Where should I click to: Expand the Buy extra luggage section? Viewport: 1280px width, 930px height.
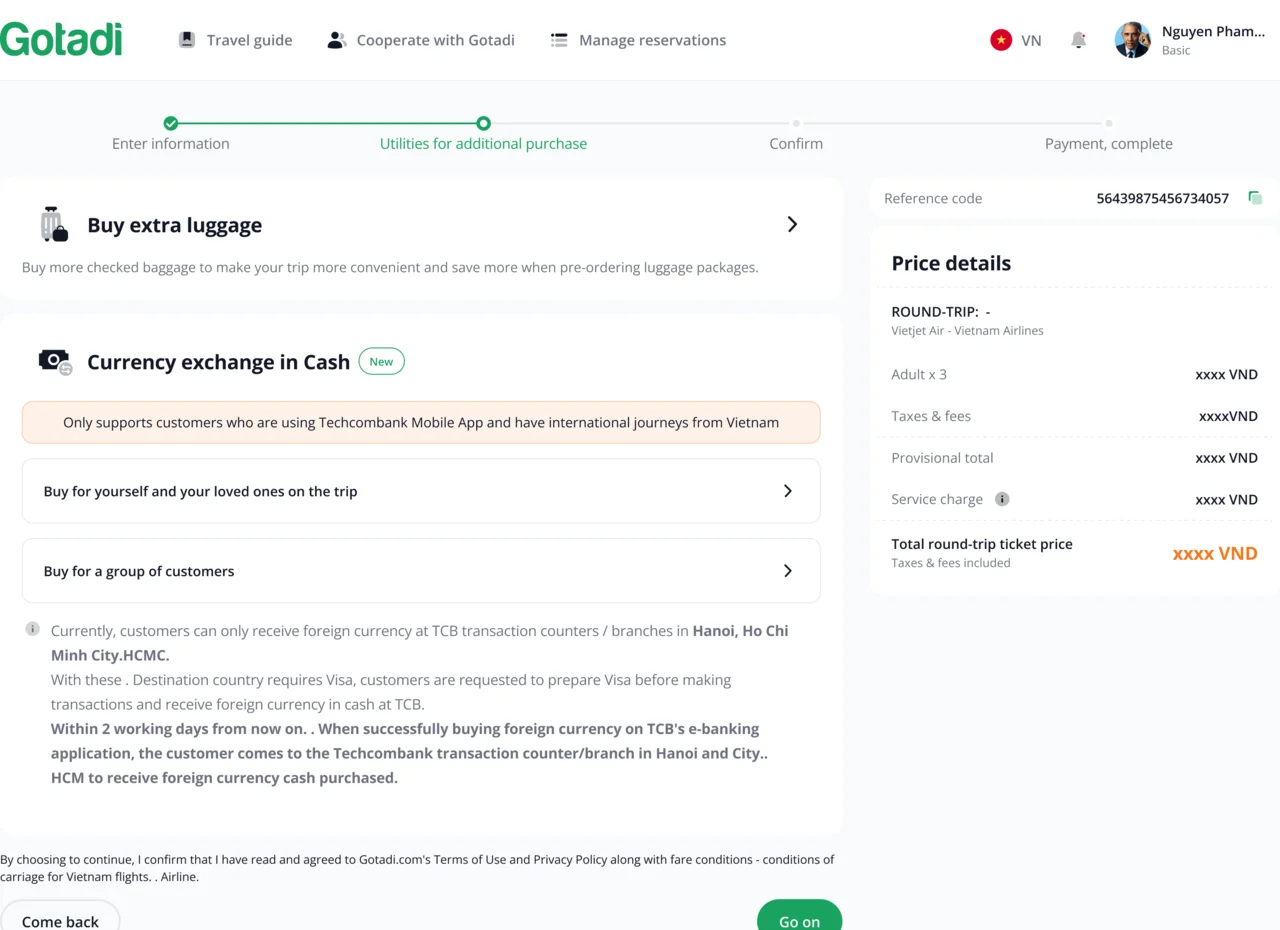coord(792,225)
